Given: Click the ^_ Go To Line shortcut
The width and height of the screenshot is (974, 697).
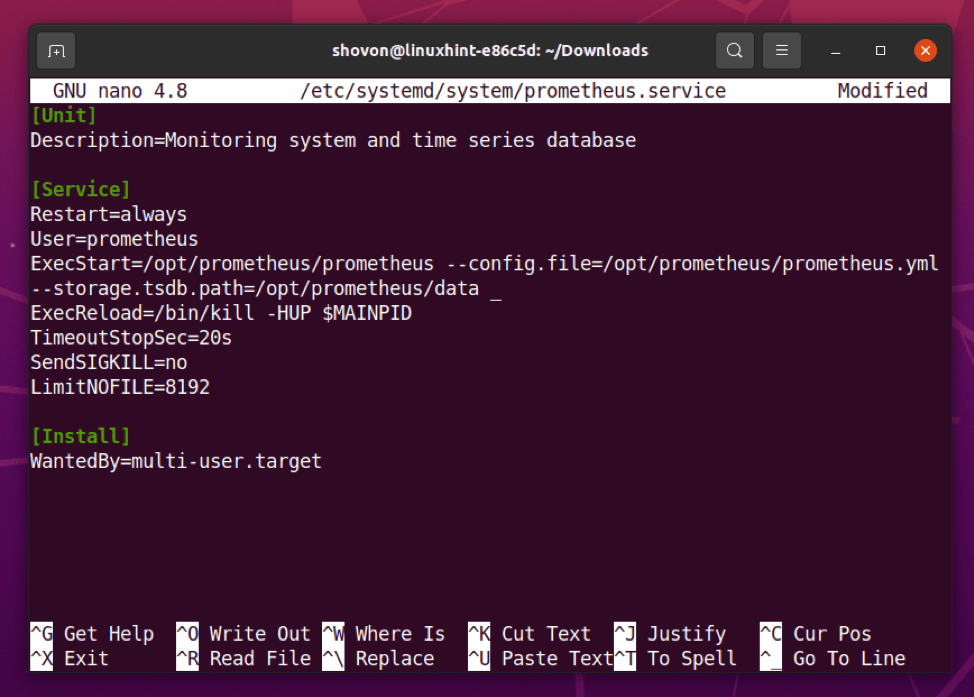Looking at the screenshot, I should [833, 658].
